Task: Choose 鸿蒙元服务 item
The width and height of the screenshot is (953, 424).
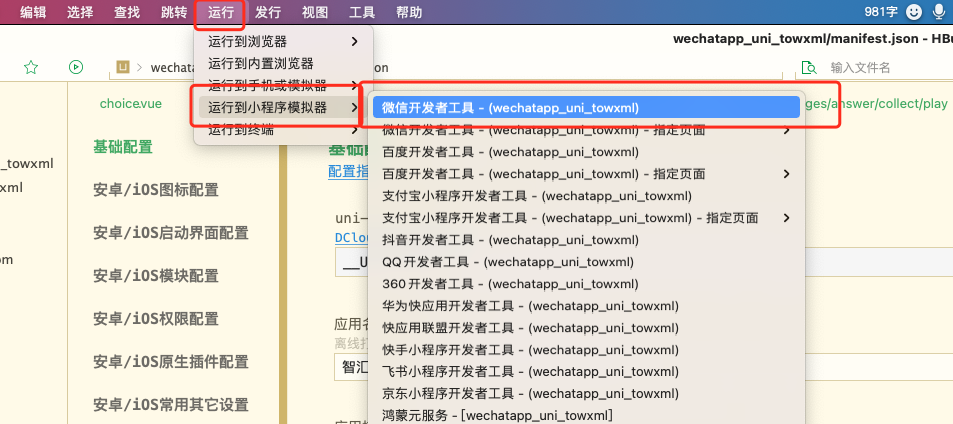Action: (x=587, y=415)
